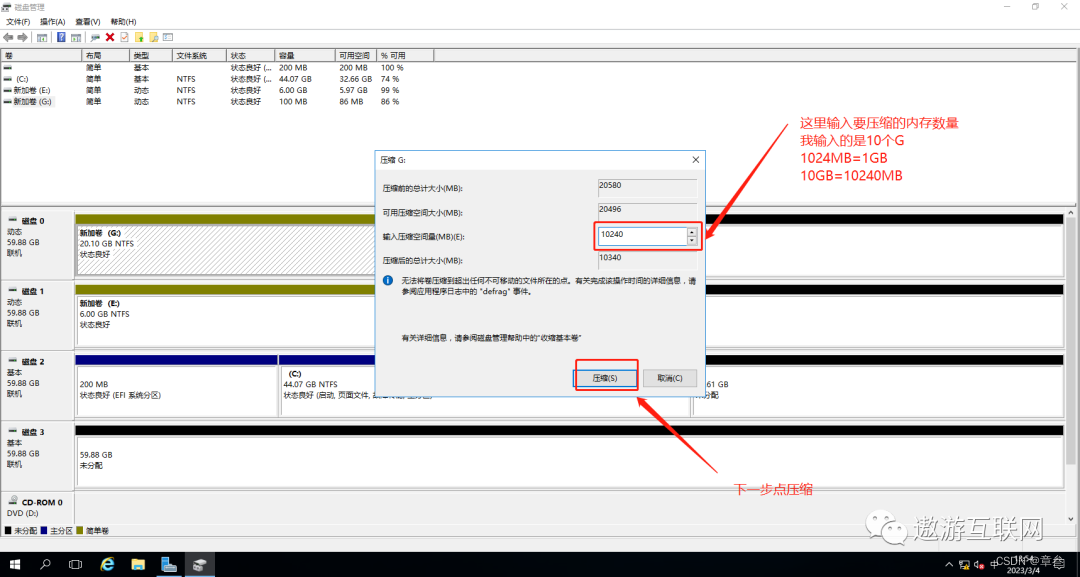The width and height of the screenshot is (1080, 577).
Task: Click the scroll-up arrow of disk pane scrollbar
Action: coord(1071,213)
